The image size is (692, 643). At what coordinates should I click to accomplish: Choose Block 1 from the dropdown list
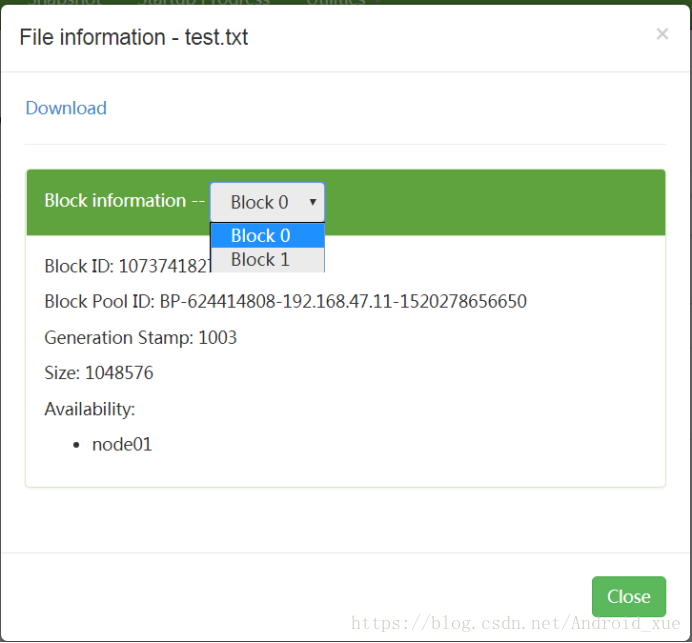point(268,259)
